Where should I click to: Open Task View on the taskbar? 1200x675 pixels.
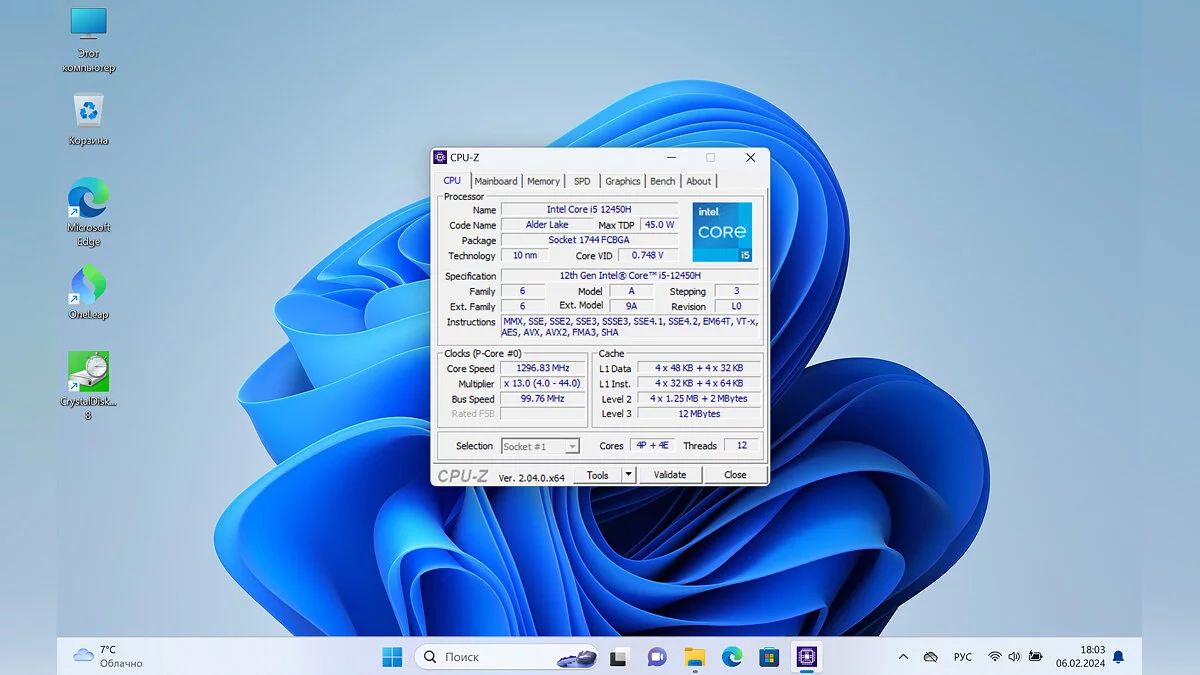tap(619, 657)
